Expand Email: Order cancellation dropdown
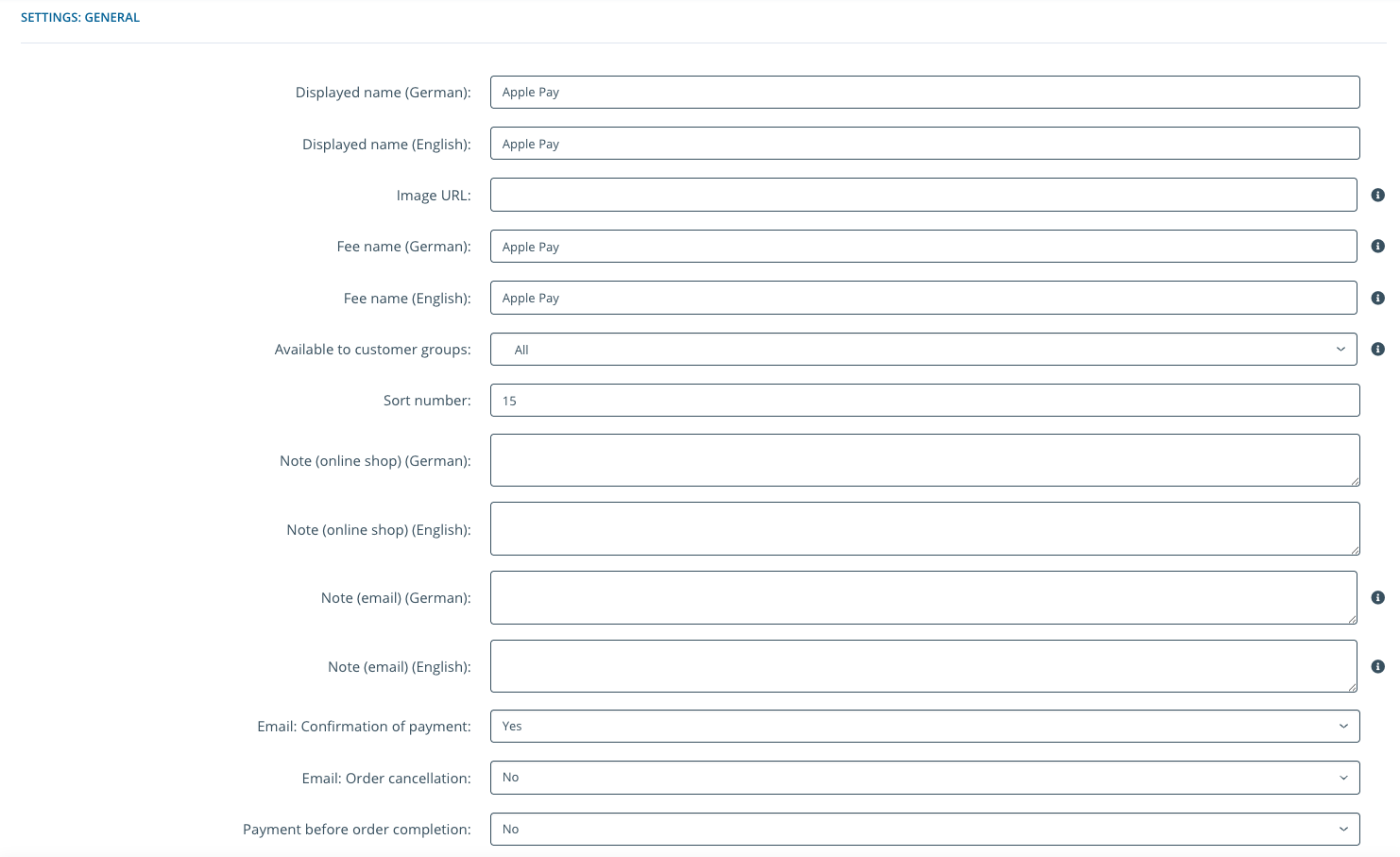Screen dimensions: 1400x857 [925, 778]
